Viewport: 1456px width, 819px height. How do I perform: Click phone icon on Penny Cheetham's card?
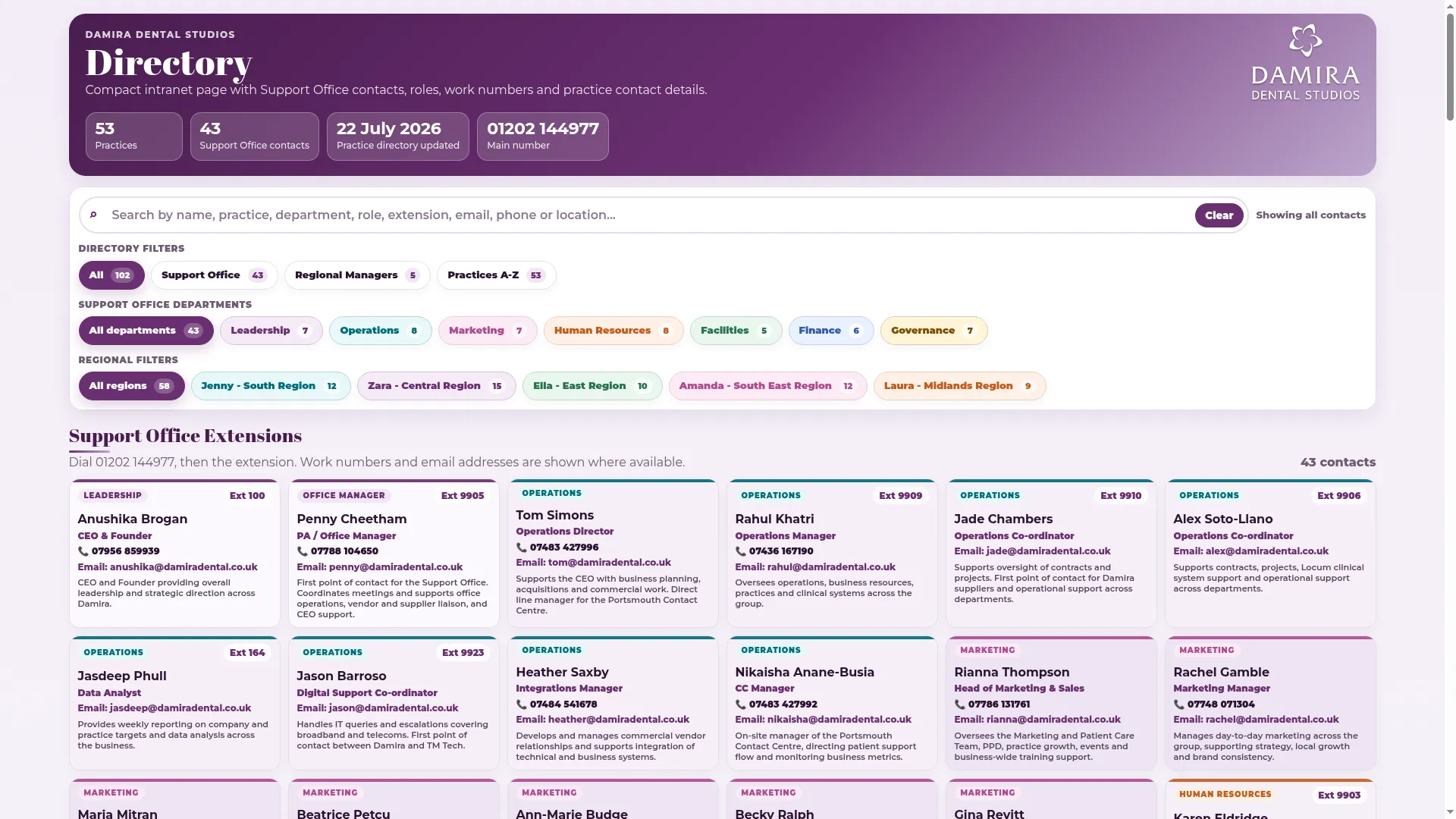point(303,551)
